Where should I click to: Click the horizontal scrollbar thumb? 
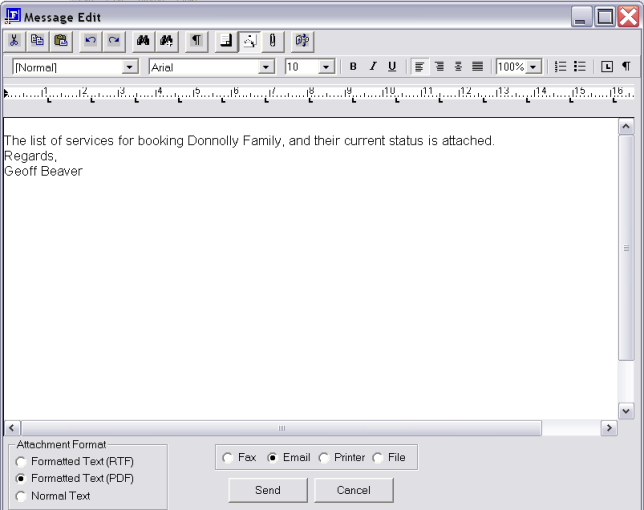pyautogui.click(x=281, y=428)
